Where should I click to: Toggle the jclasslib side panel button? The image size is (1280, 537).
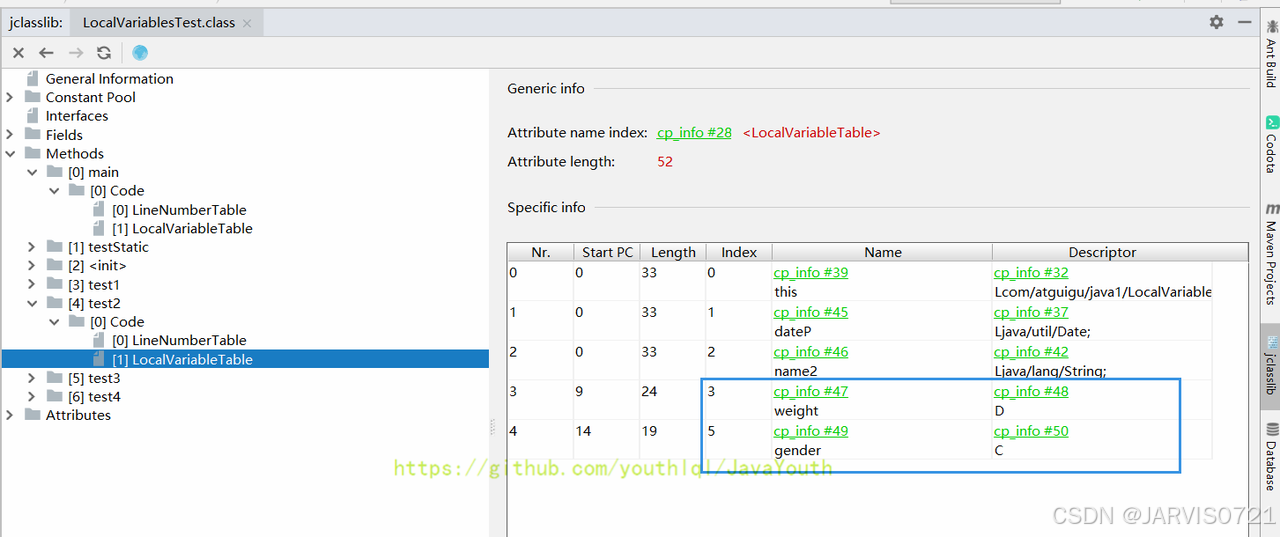[x=1270, y=366]
